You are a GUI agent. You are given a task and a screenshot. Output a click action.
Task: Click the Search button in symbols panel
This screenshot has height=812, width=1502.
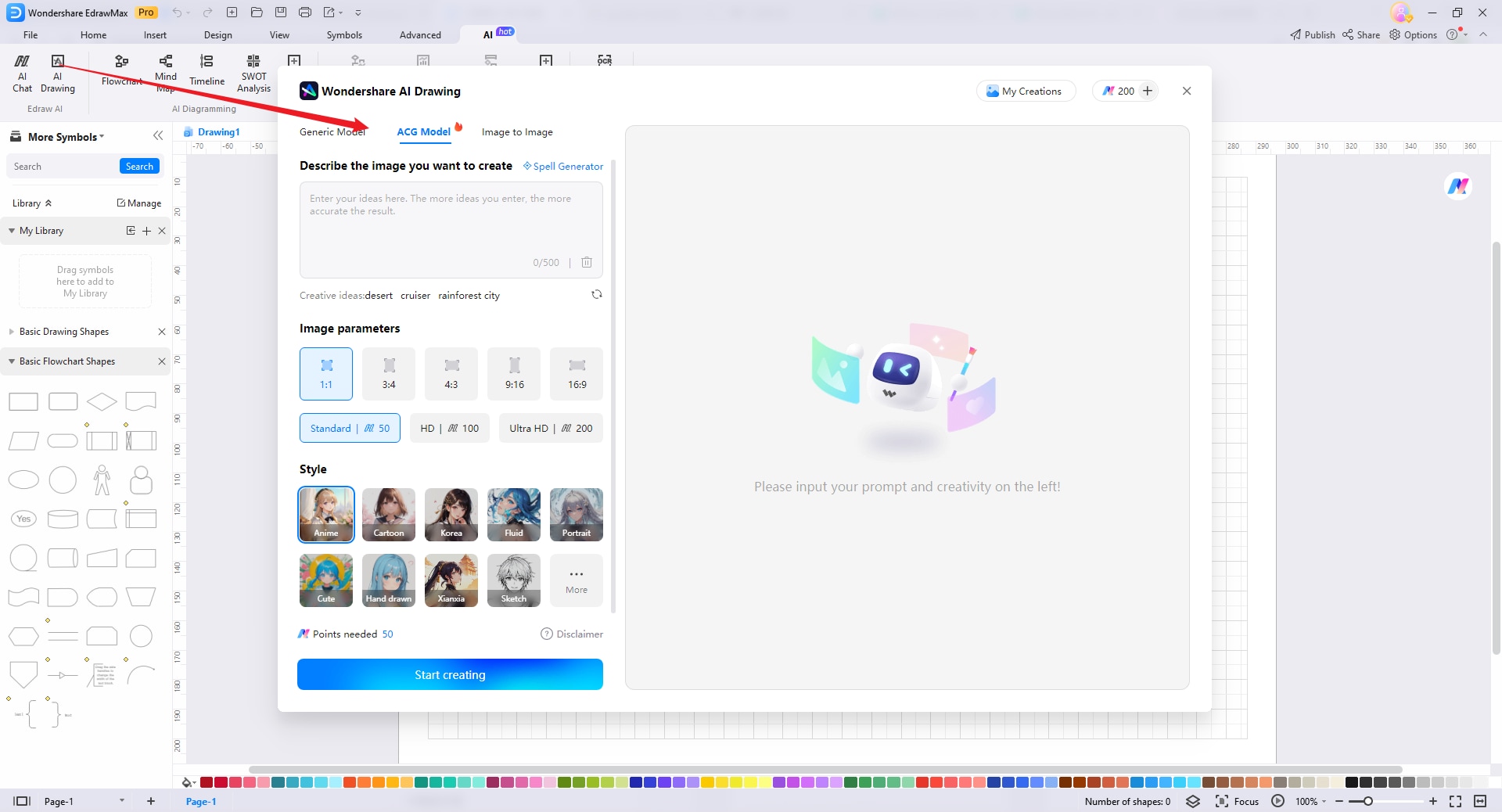click(139, 166)
